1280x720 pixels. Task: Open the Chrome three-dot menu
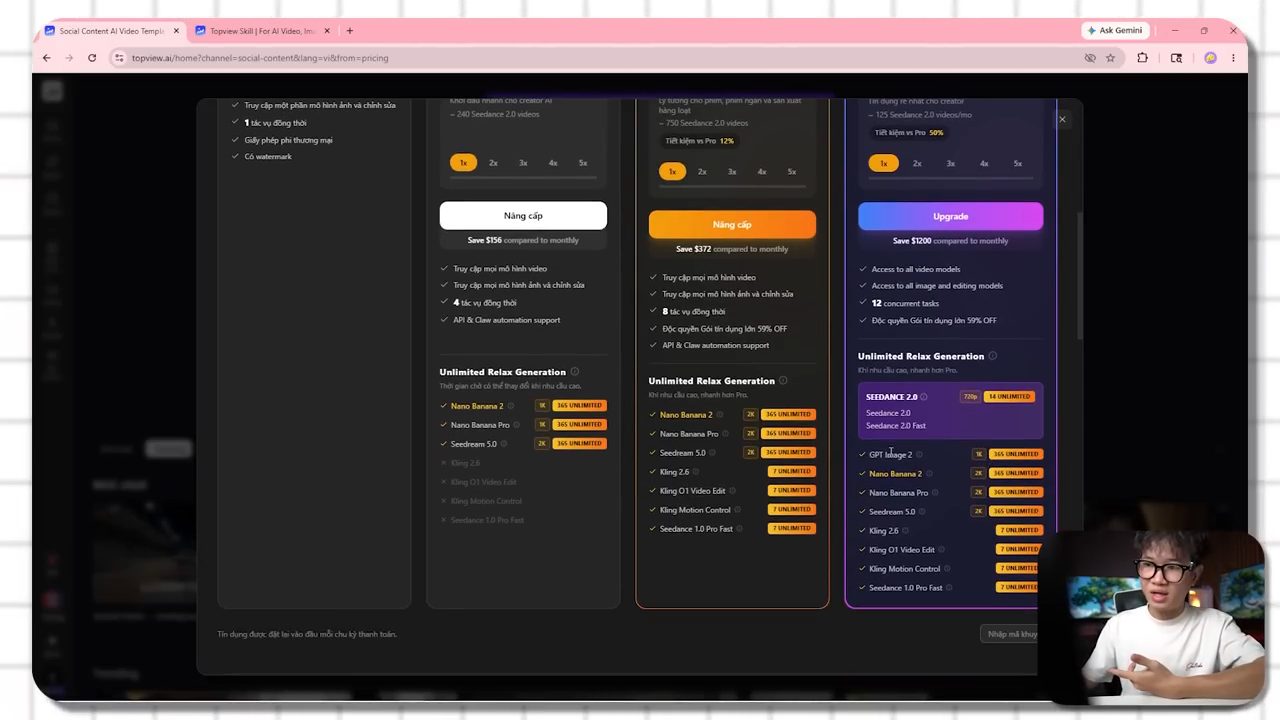coord(1233,58)
